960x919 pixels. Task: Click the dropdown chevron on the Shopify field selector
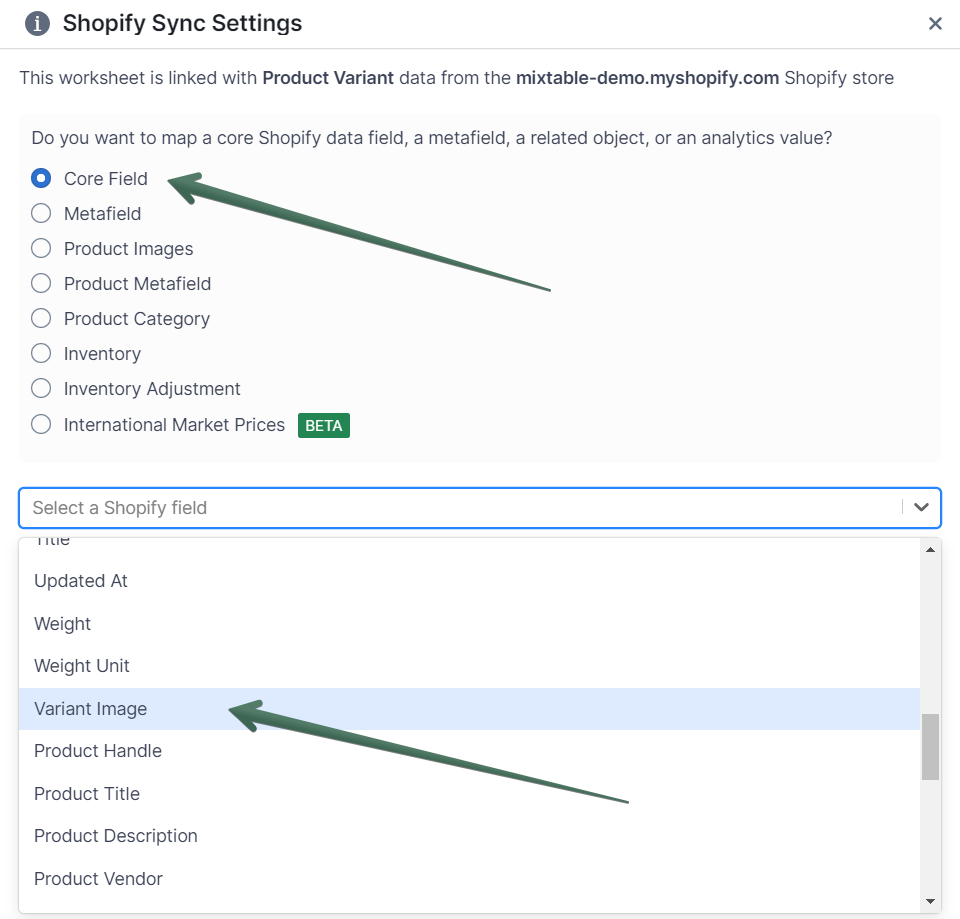(921, 508)
